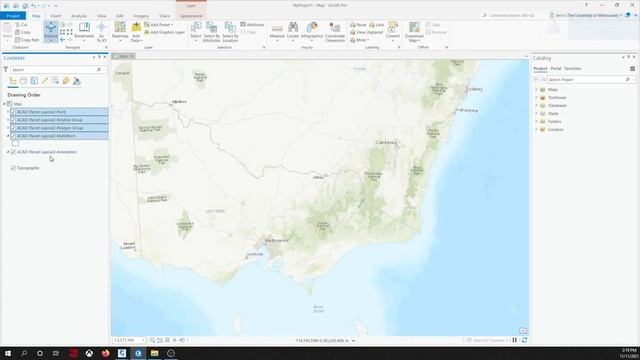The width and height of the screenshot is (640, 360).
Task: Open the Basemap gallery
Action: (x=120, y=31)
